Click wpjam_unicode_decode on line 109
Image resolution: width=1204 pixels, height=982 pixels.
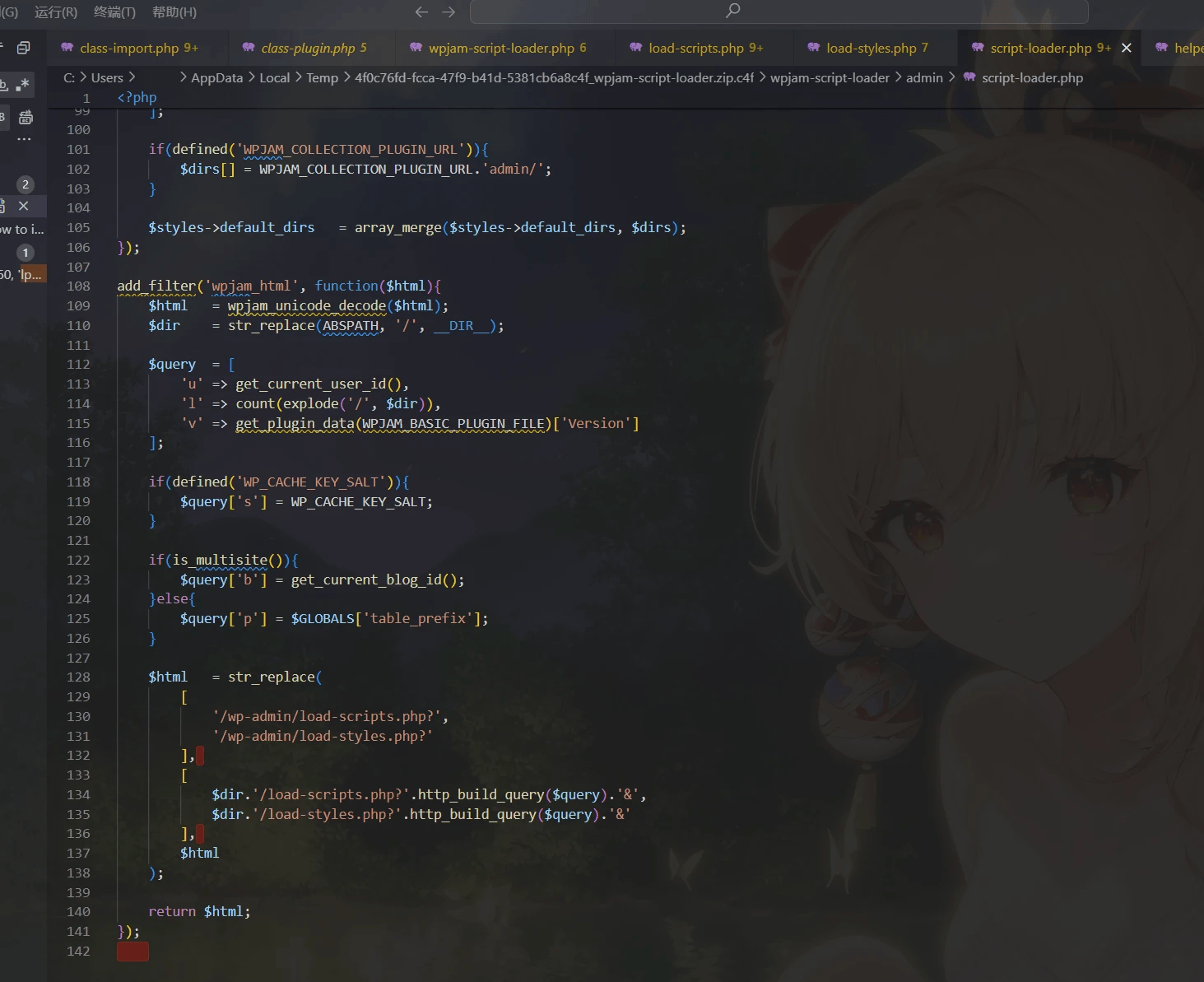pyautogui.click(x=307, y=306)
